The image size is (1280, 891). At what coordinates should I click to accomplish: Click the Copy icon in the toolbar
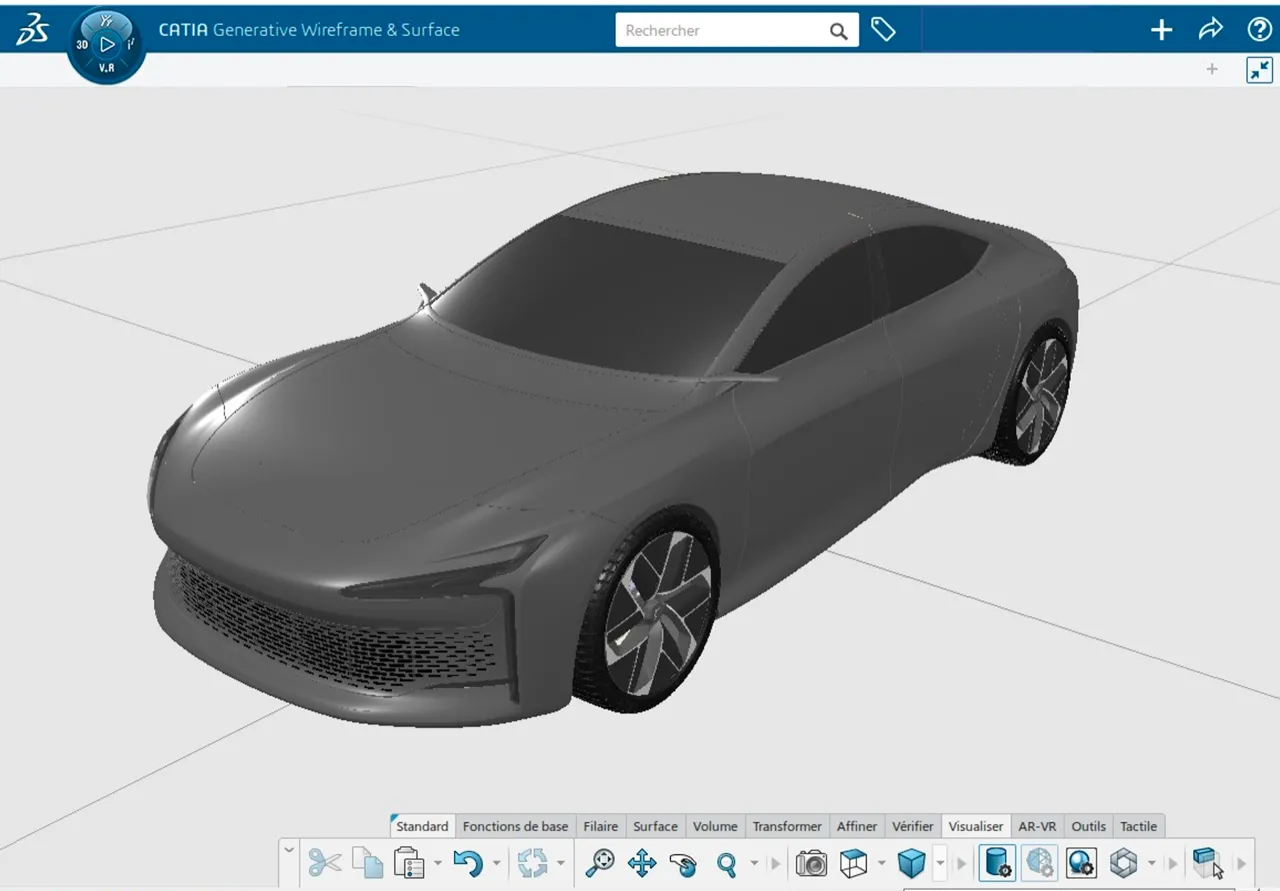point(366,862)
